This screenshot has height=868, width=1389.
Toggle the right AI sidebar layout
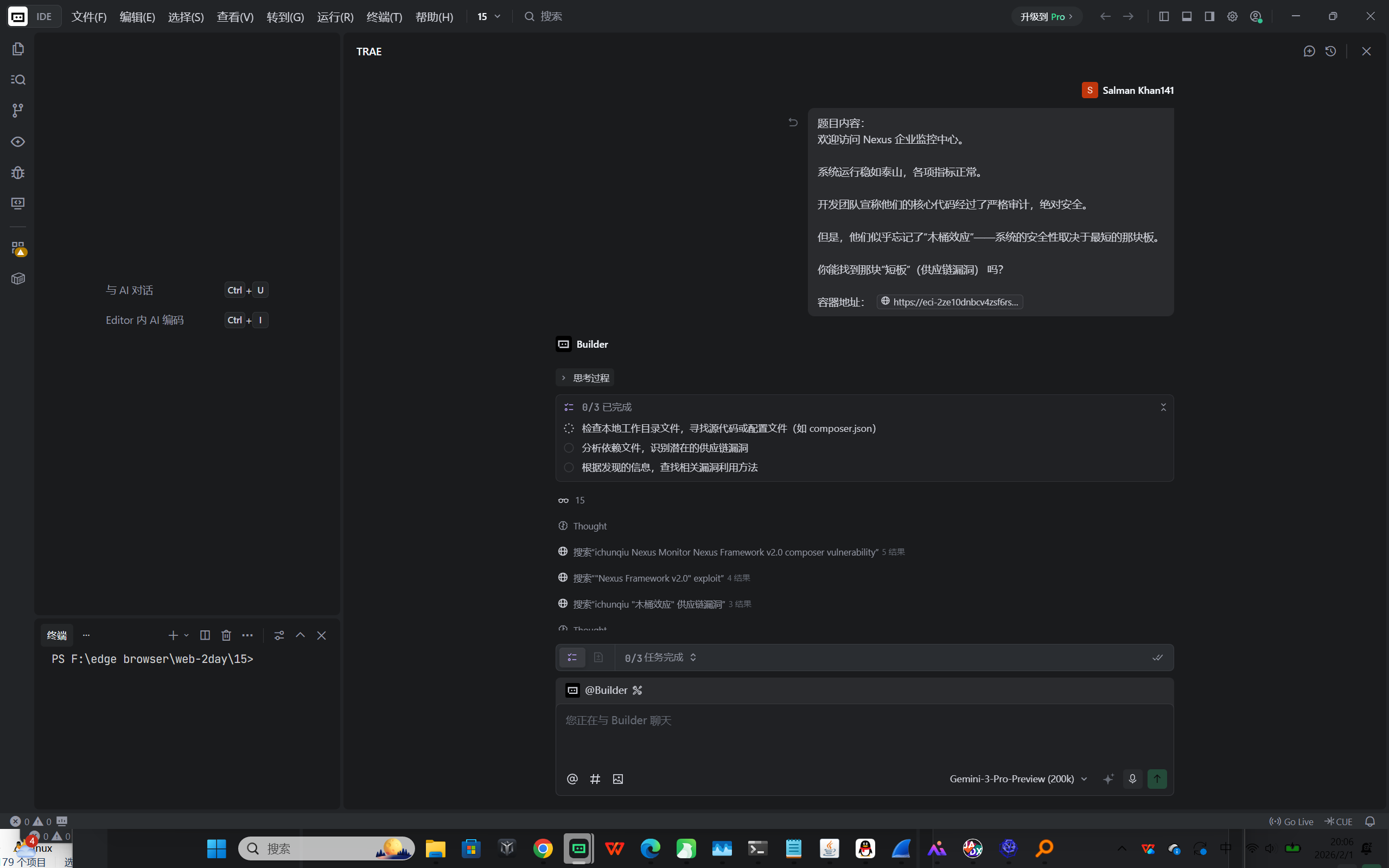point(1209,17)
